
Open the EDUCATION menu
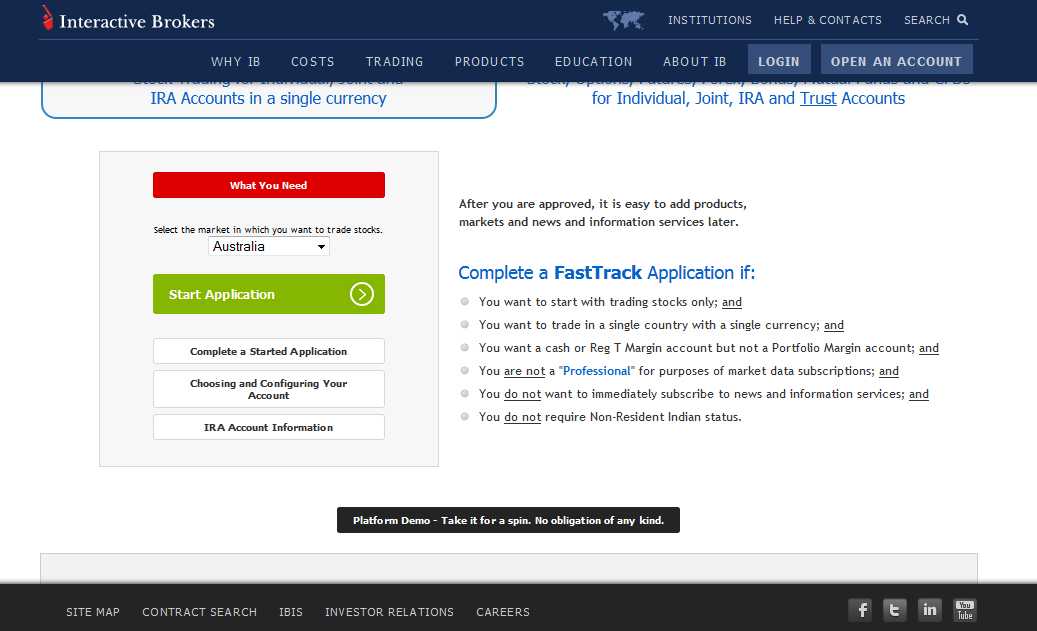[594, 62]
